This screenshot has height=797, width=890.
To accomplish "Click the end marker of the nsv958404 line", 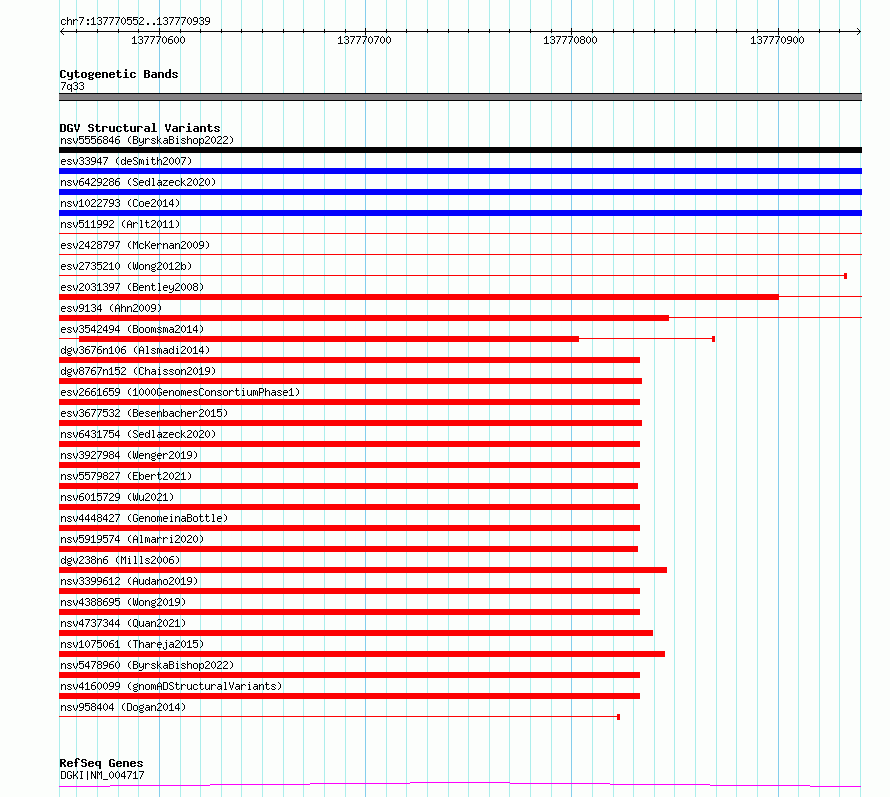I will click(619, 717).
